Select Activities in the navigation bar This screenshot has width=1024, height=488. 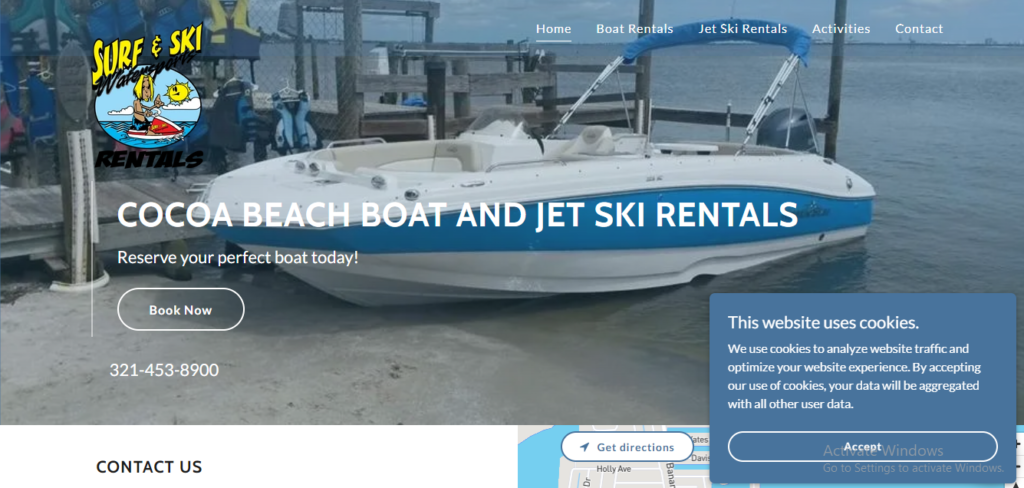(840, 29)
